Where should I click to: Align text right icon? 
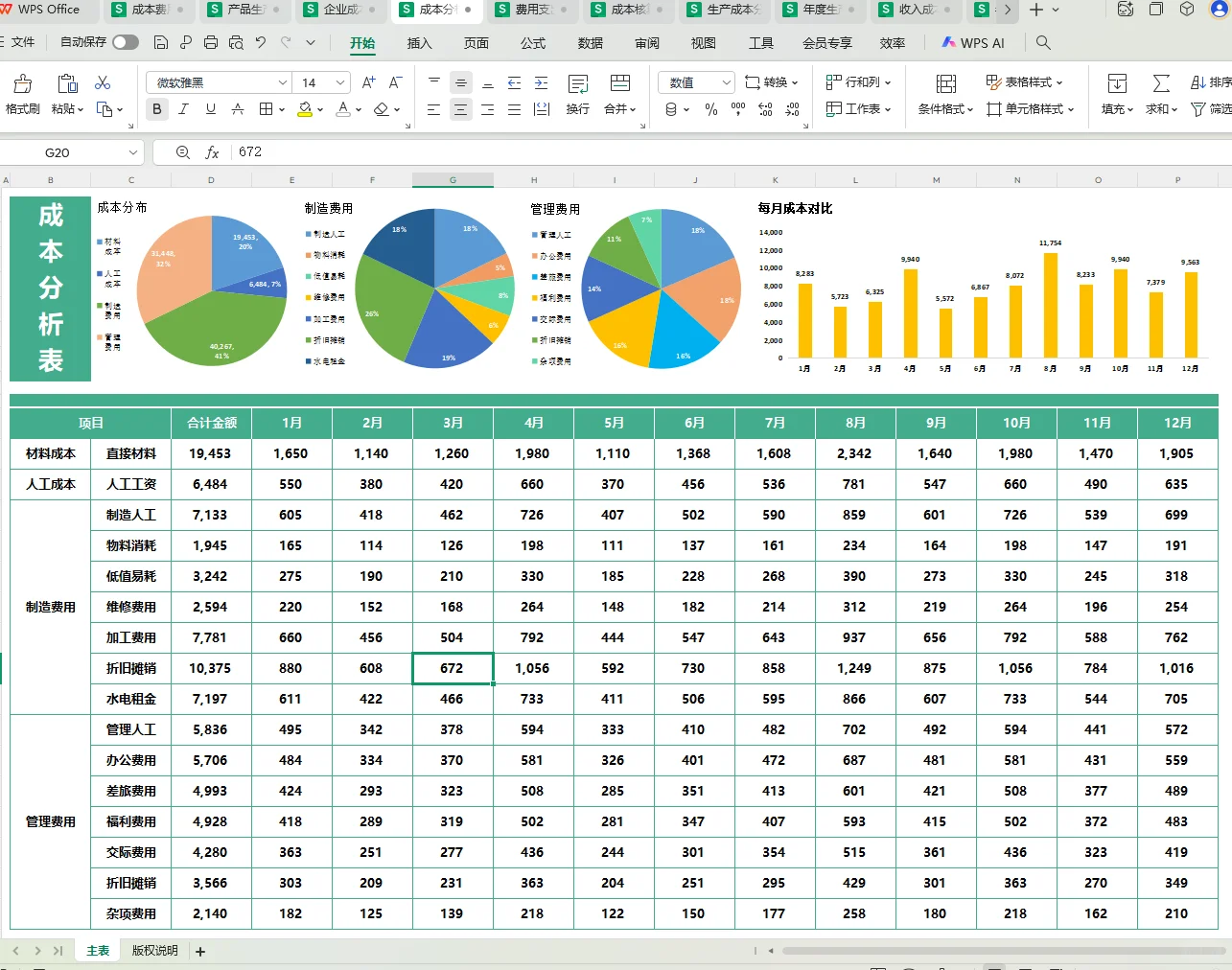(x=488, y=109)
